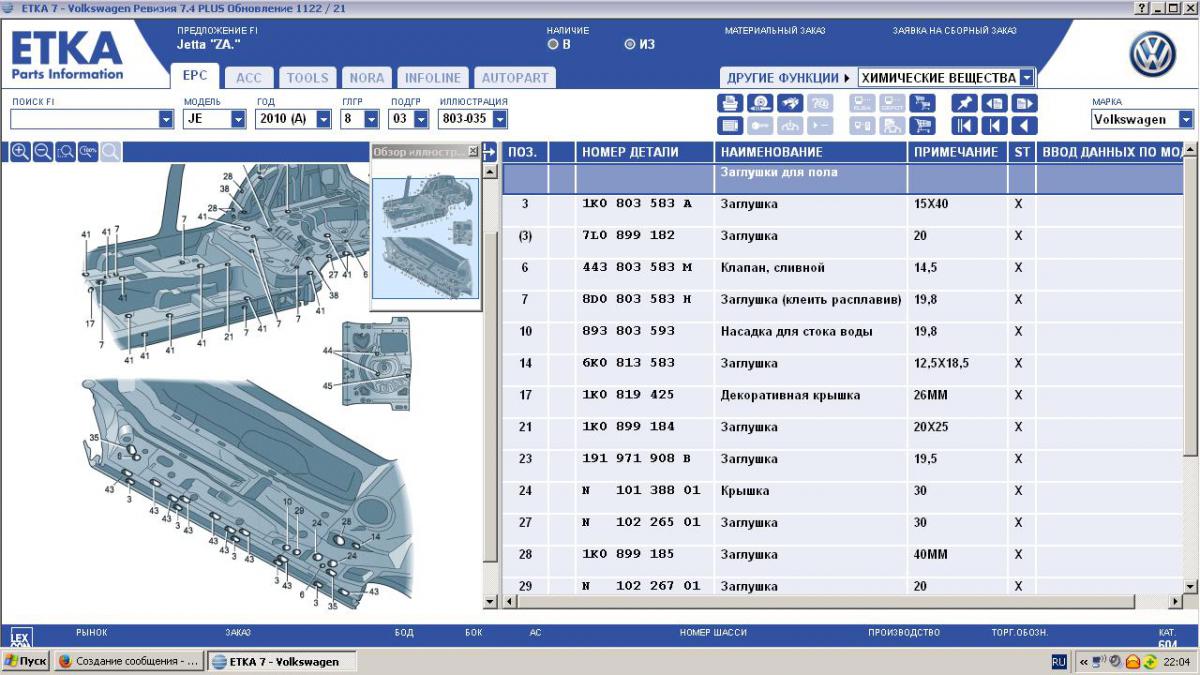Select the 'В' availability radio button
Screen dimensions: 1200x675
(x=553, y=44)
